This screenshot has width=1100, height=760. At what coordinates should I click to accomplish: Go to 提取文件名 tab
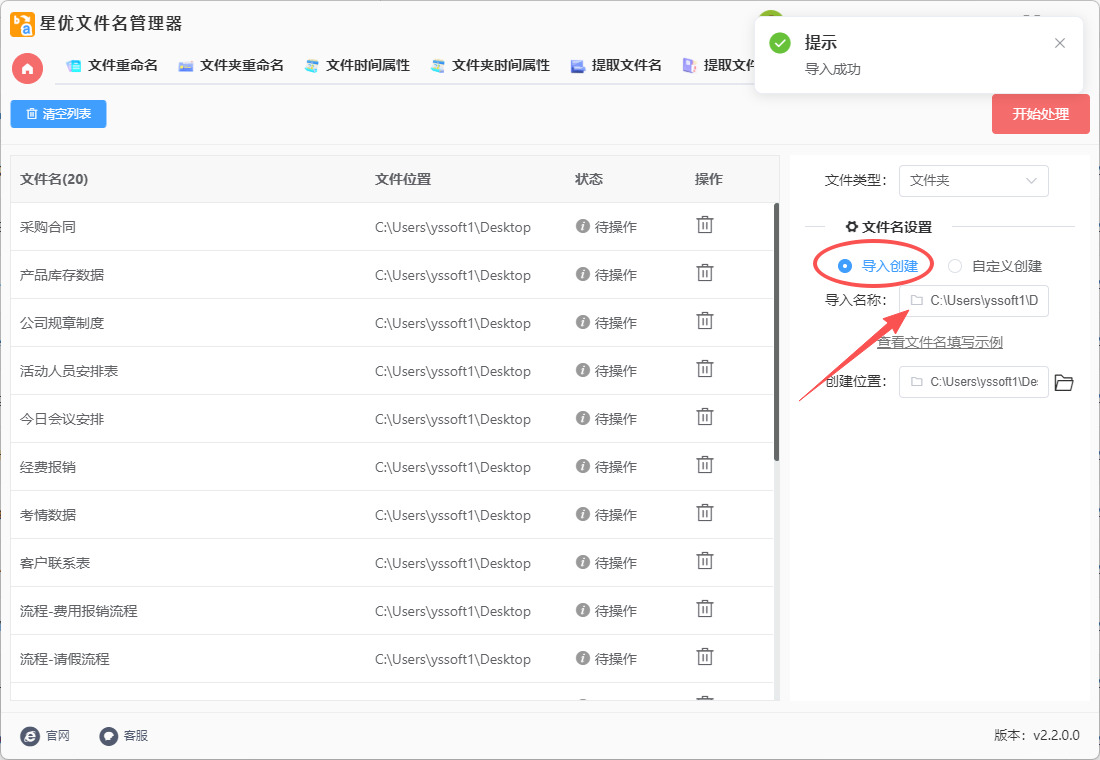click(616, 66)
